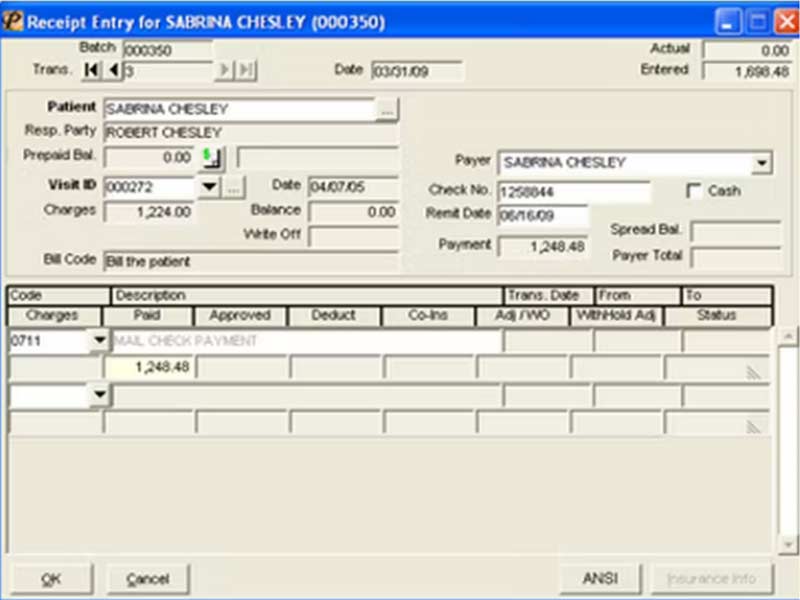
Task: Open the Visit ID dropdown
Action: point(209,187)
